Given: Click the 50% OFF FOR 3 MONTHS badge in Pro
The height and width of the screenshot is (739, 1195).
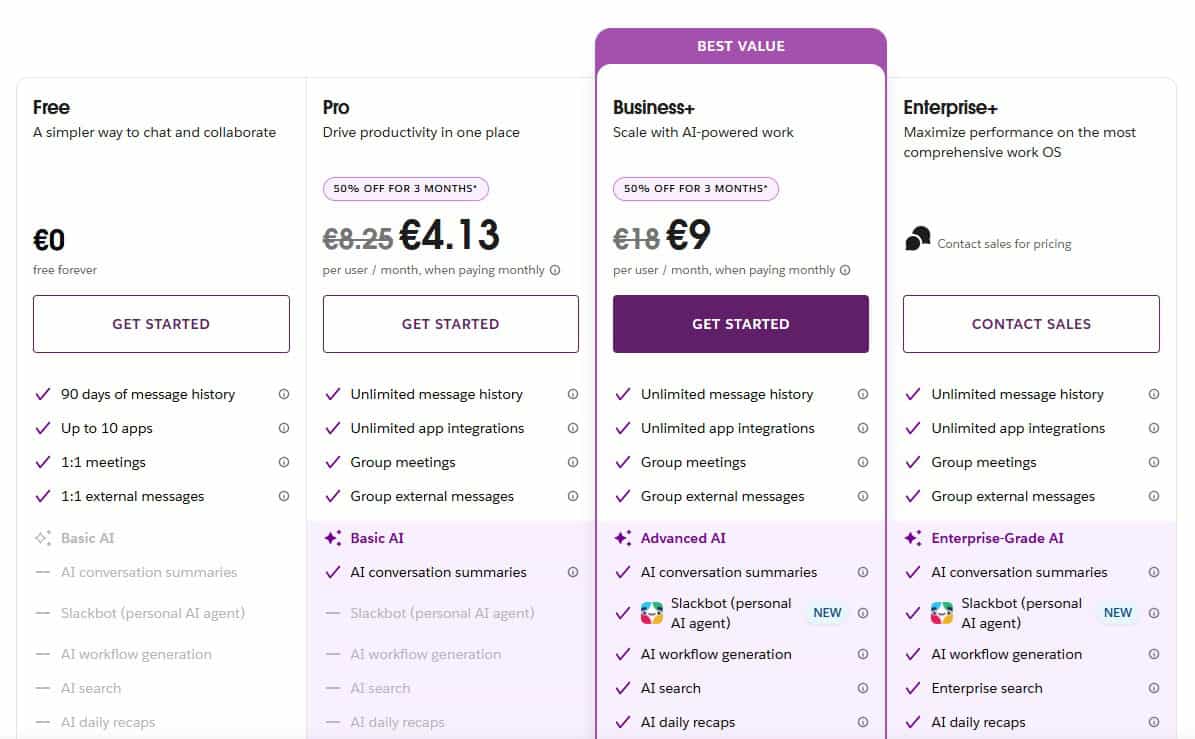Looking at the screenshot, I should pos(405,188).
